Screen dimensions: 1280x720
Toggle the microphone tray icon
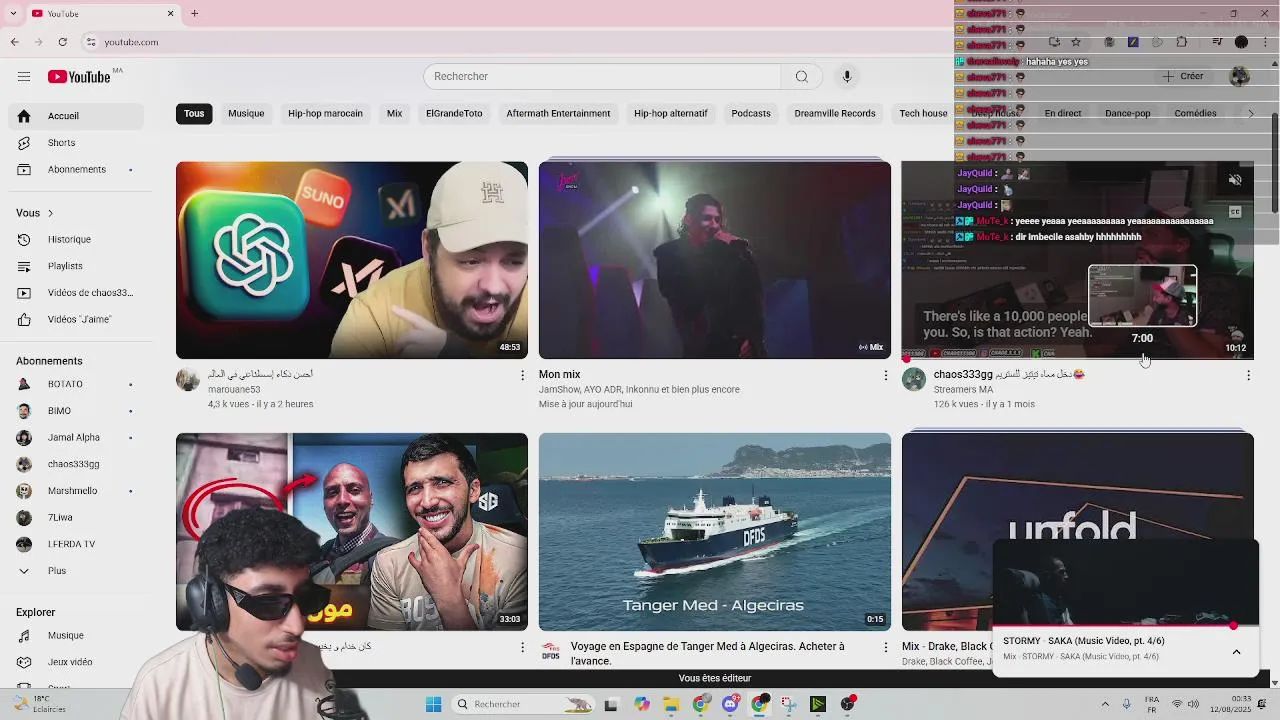pyautogui.click(x=1126, y=704)
